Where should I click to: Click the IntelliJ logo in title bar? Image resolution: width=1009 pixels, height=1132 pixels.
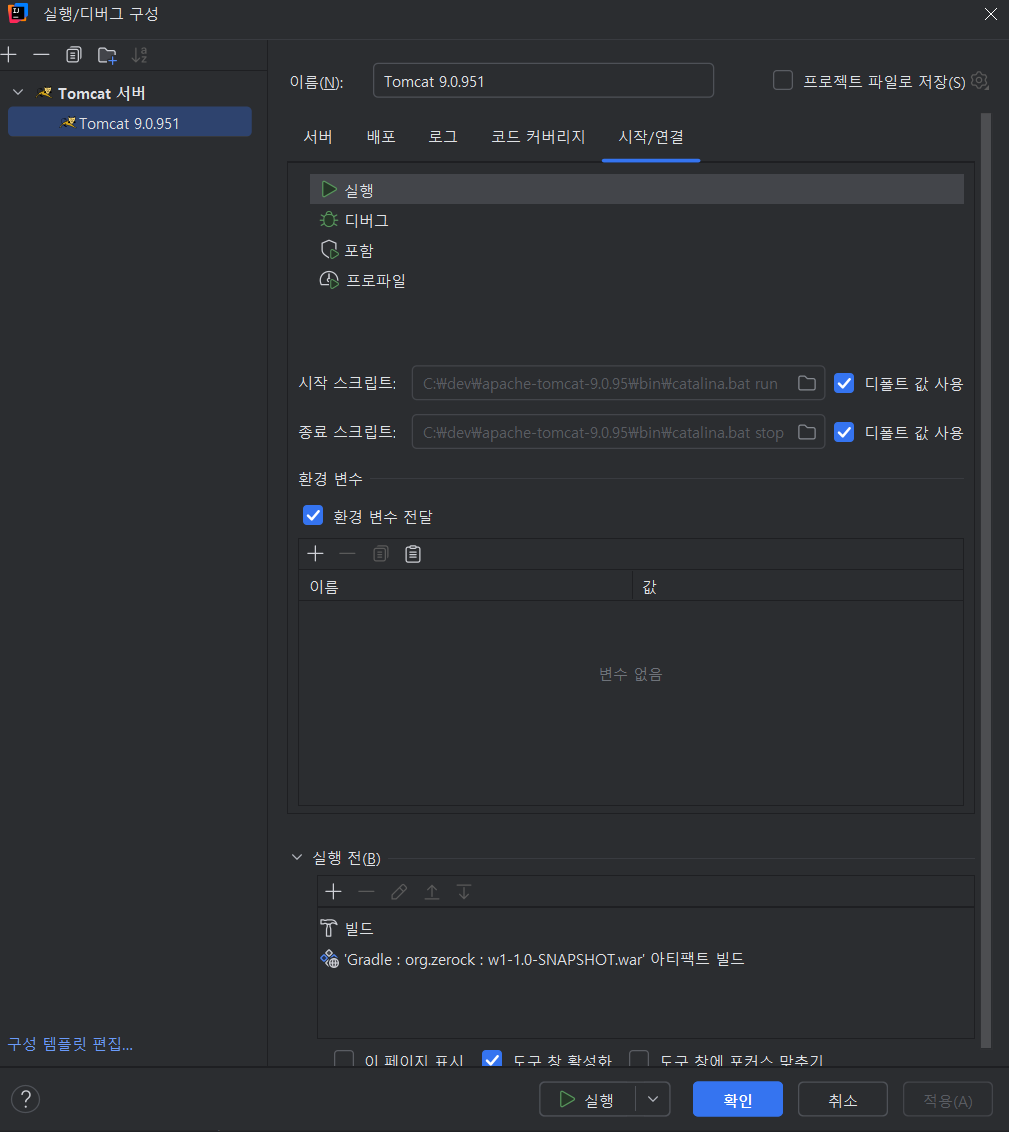pyautogui.click(x=17, y=13)
